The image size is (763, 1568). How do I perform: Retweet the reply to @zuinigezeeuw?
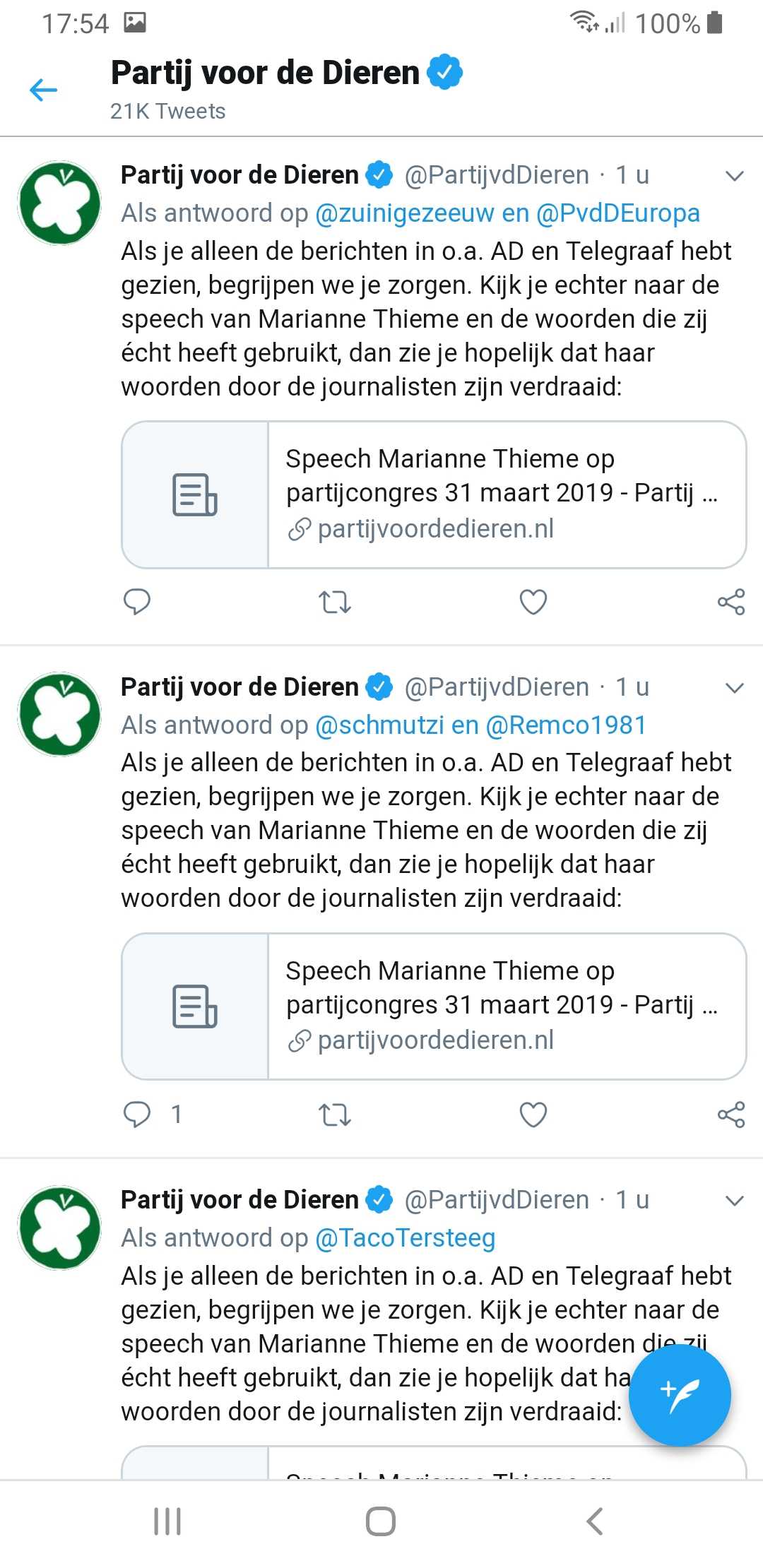click(x=334, y=602)
